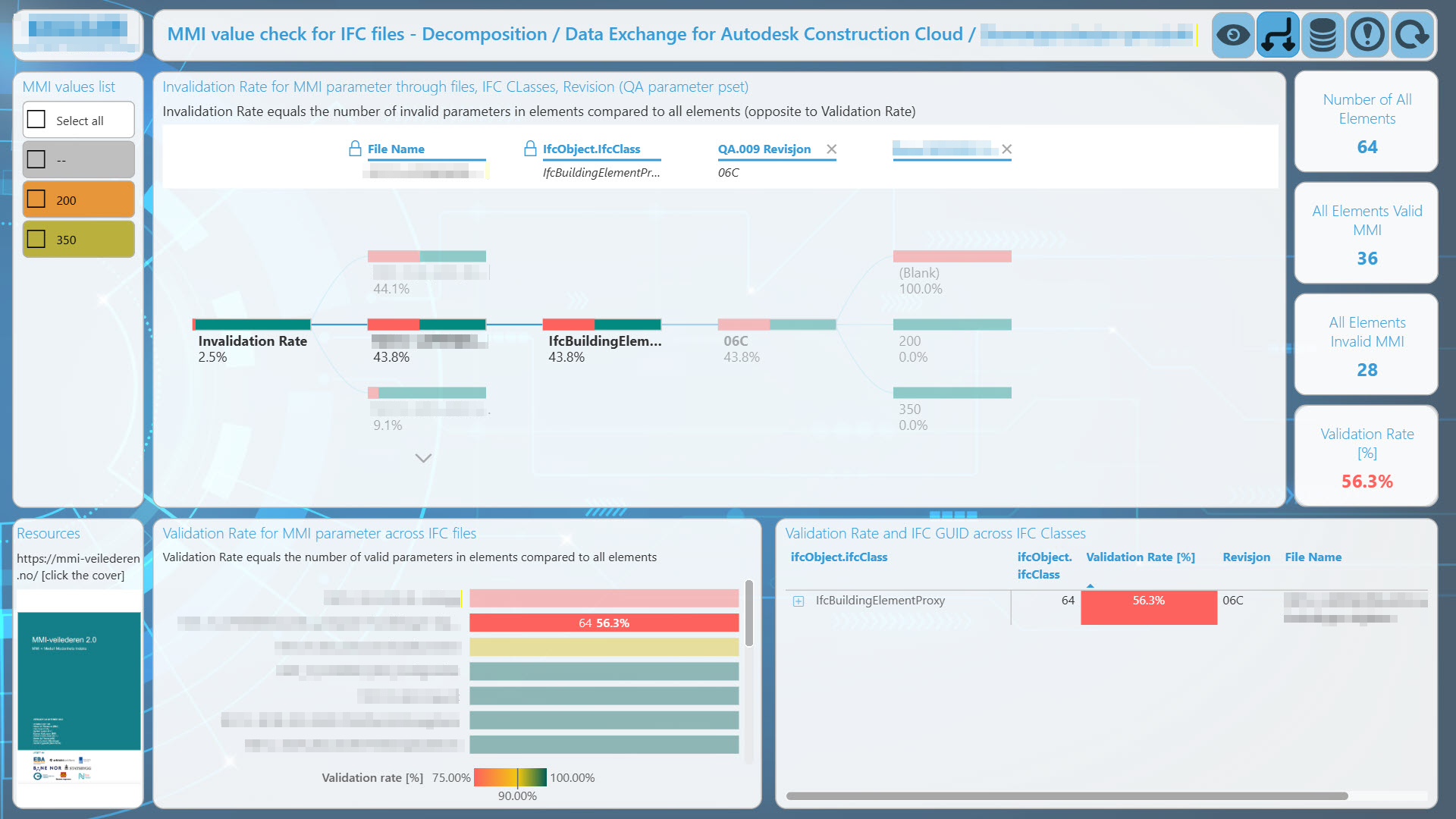Click the Revisjon column header
Viewport: 1456px width, 819px height.
click(x=1246, y=557)
